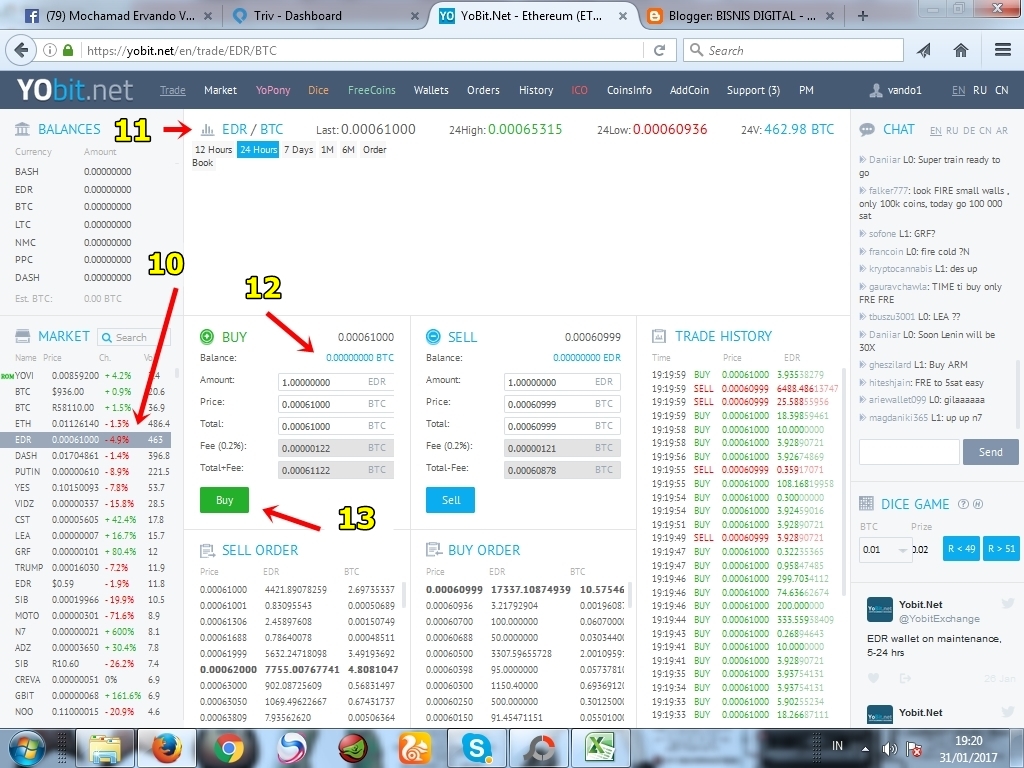Click the paper plane share icon
Viewport: 1024px width, 768px height.
tap(923, 50)
